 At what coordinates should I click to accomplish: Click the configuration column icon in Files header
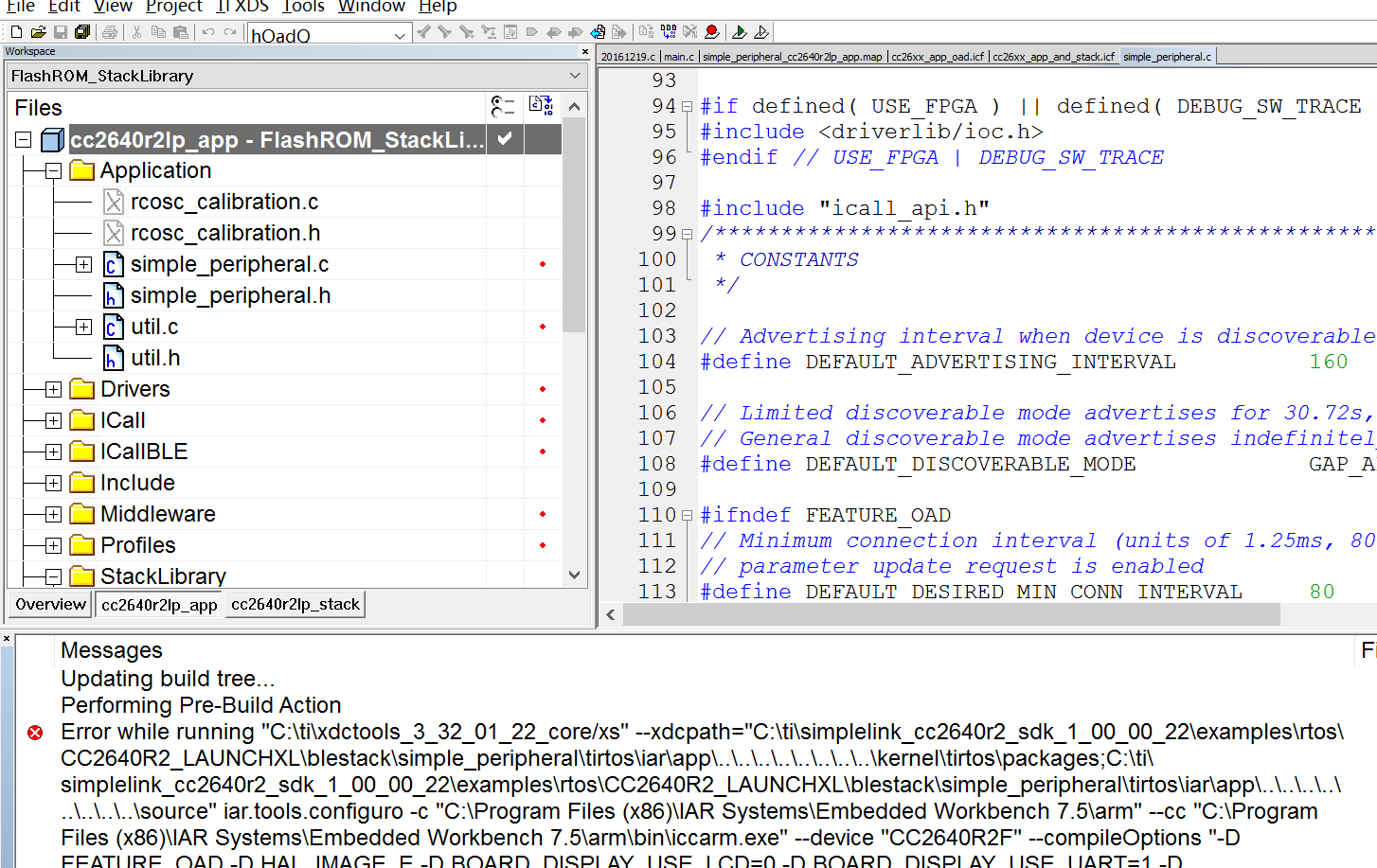503,106
